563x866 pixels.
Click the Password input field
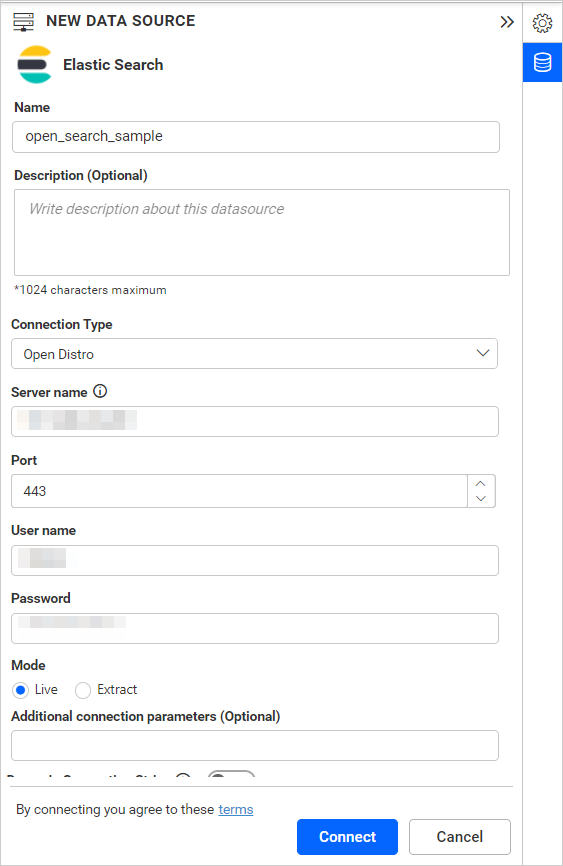point(255,629)
